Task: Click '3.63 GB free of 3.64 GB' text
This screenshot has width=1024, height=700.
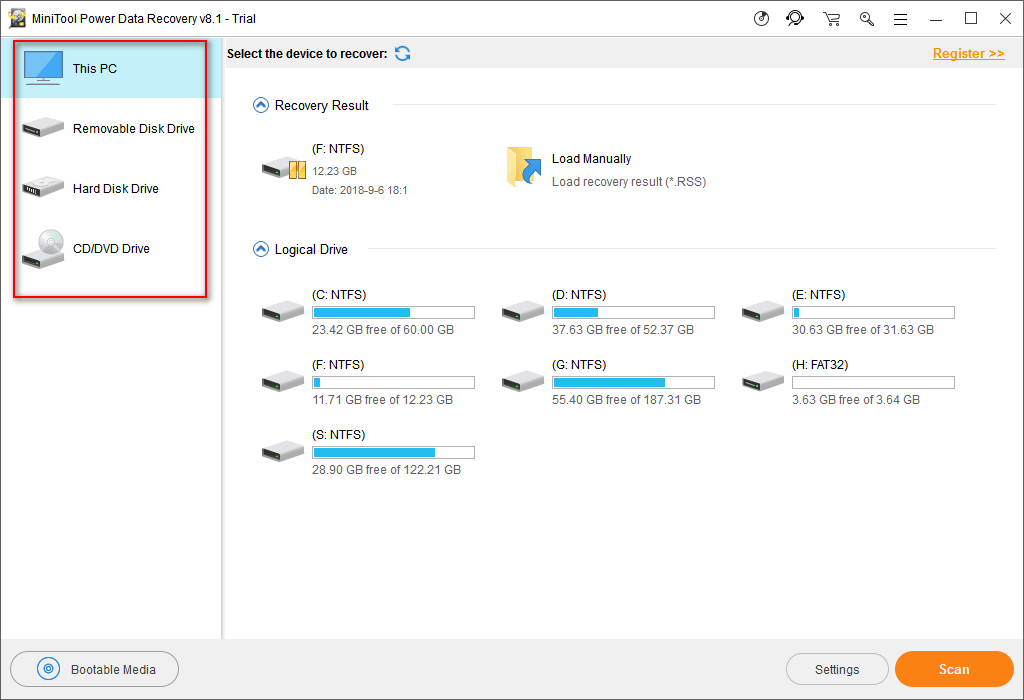Action: point(856,400)
